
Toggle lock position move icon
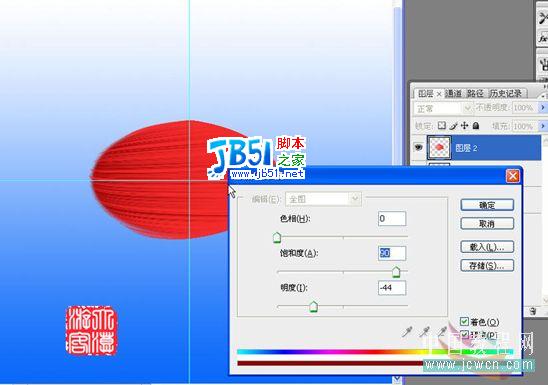pyautogui.click(x=464, y=126)
